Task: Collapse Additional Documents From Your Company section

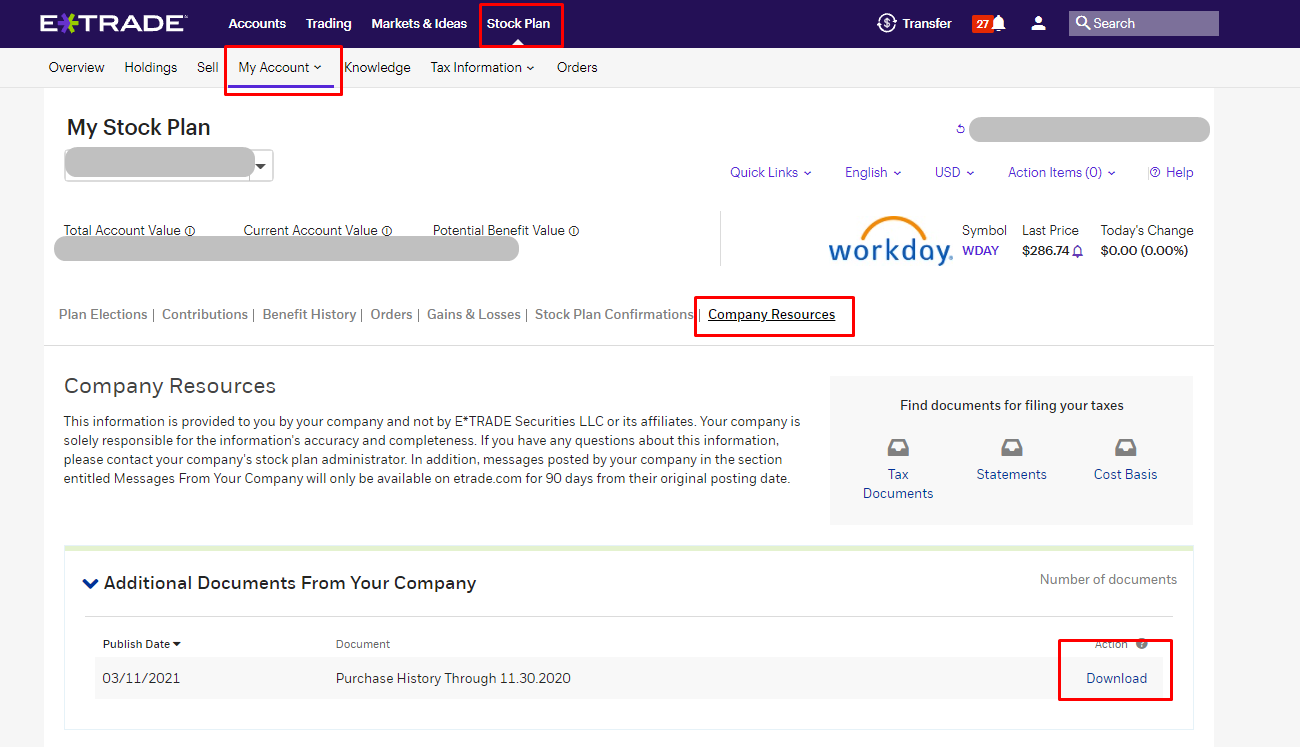Action: pos(91,583)
